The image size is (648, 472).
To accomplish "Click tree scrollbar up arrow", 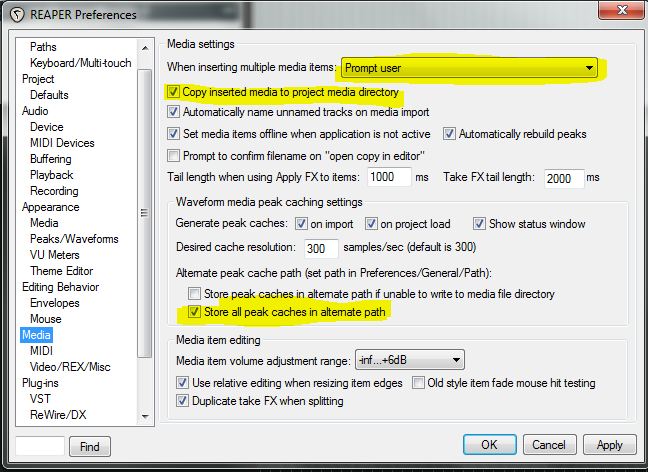I will (x=145, y=48).
